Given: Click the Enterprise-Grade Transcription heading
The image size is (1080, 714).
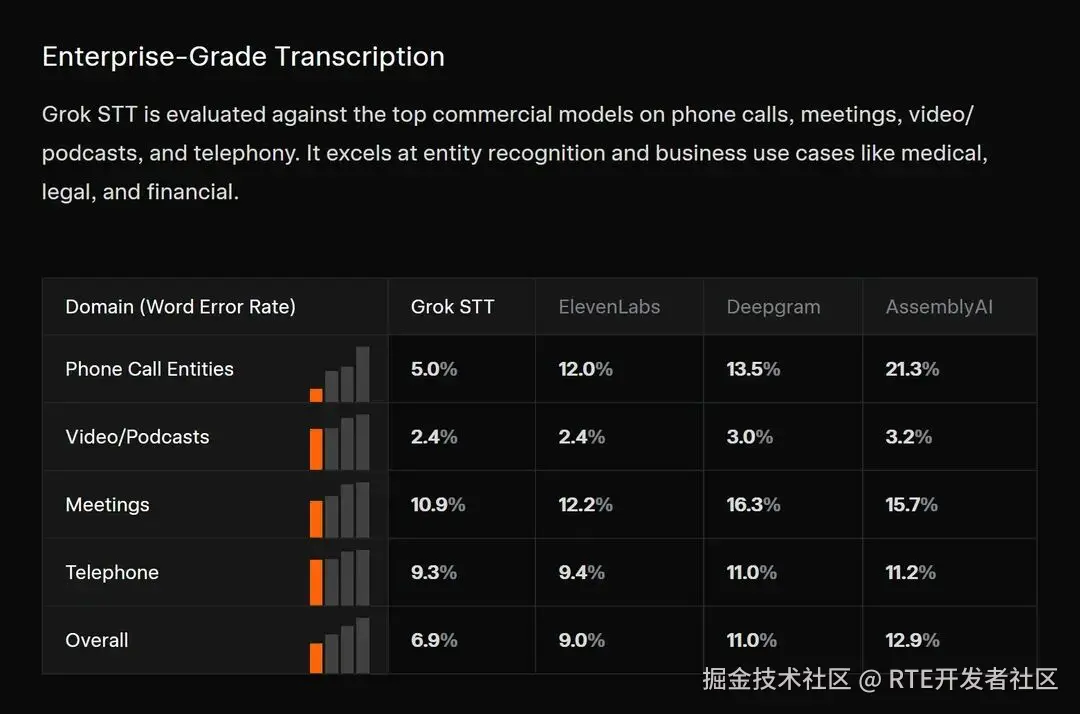Looking at the screenshot, I should point(243,56).
